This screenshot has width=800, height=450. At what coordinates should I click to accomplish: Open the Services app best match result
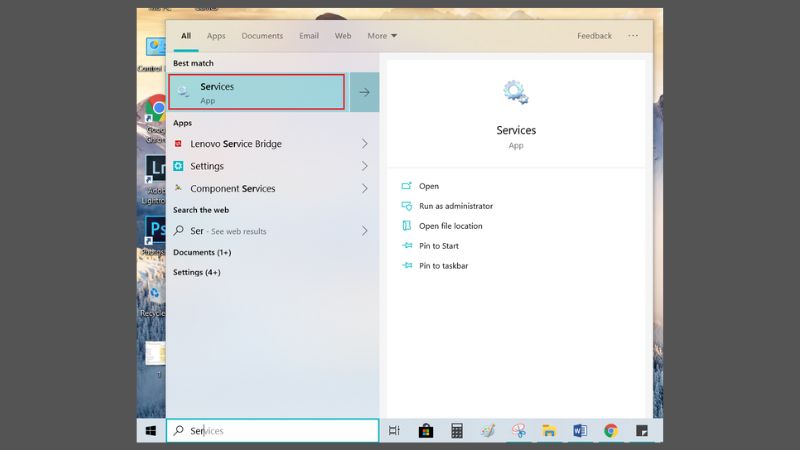tap(258, 92)
